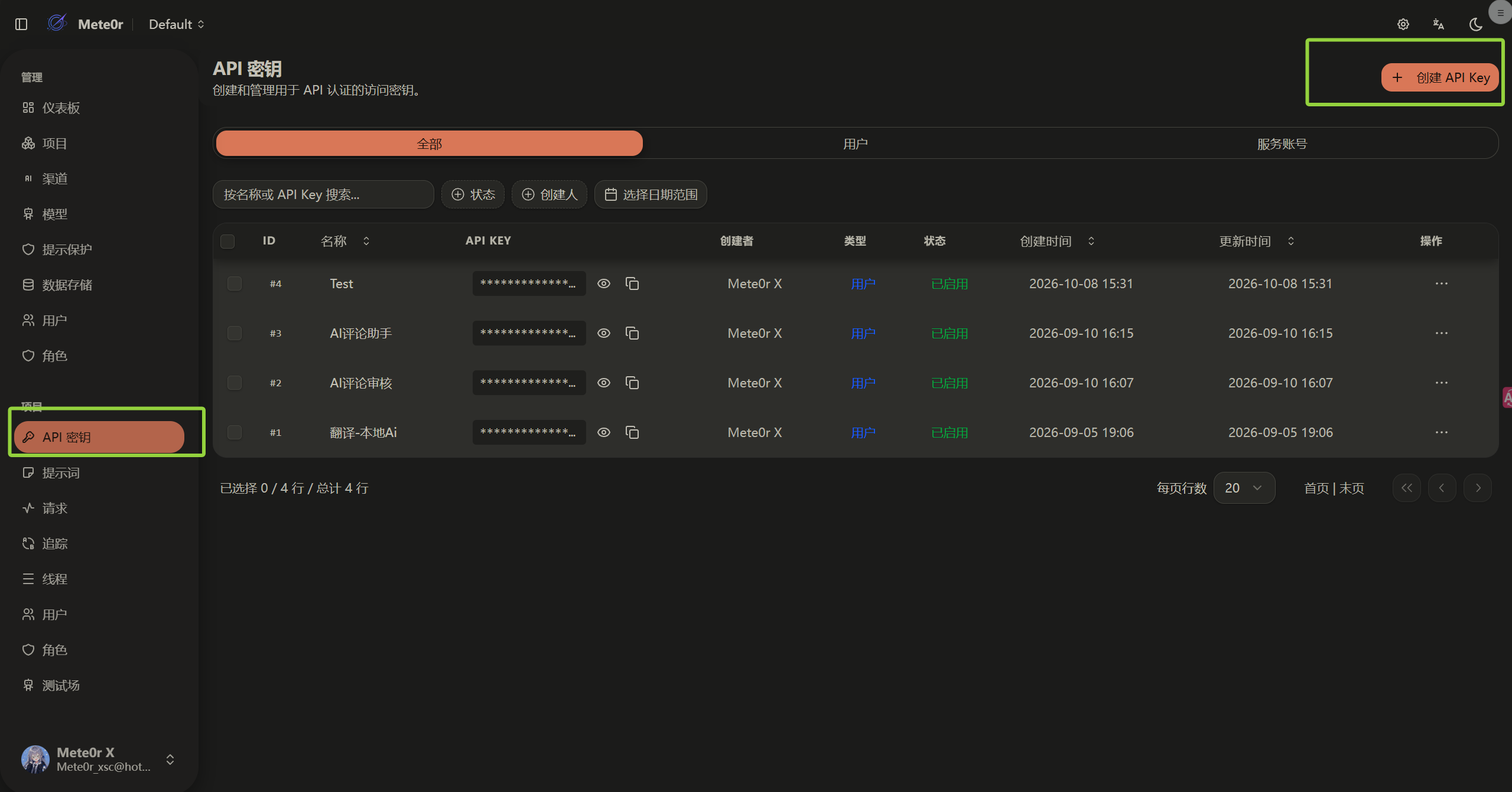
Task: Reveal the Test key with eye icon
Action: [603, 283]
